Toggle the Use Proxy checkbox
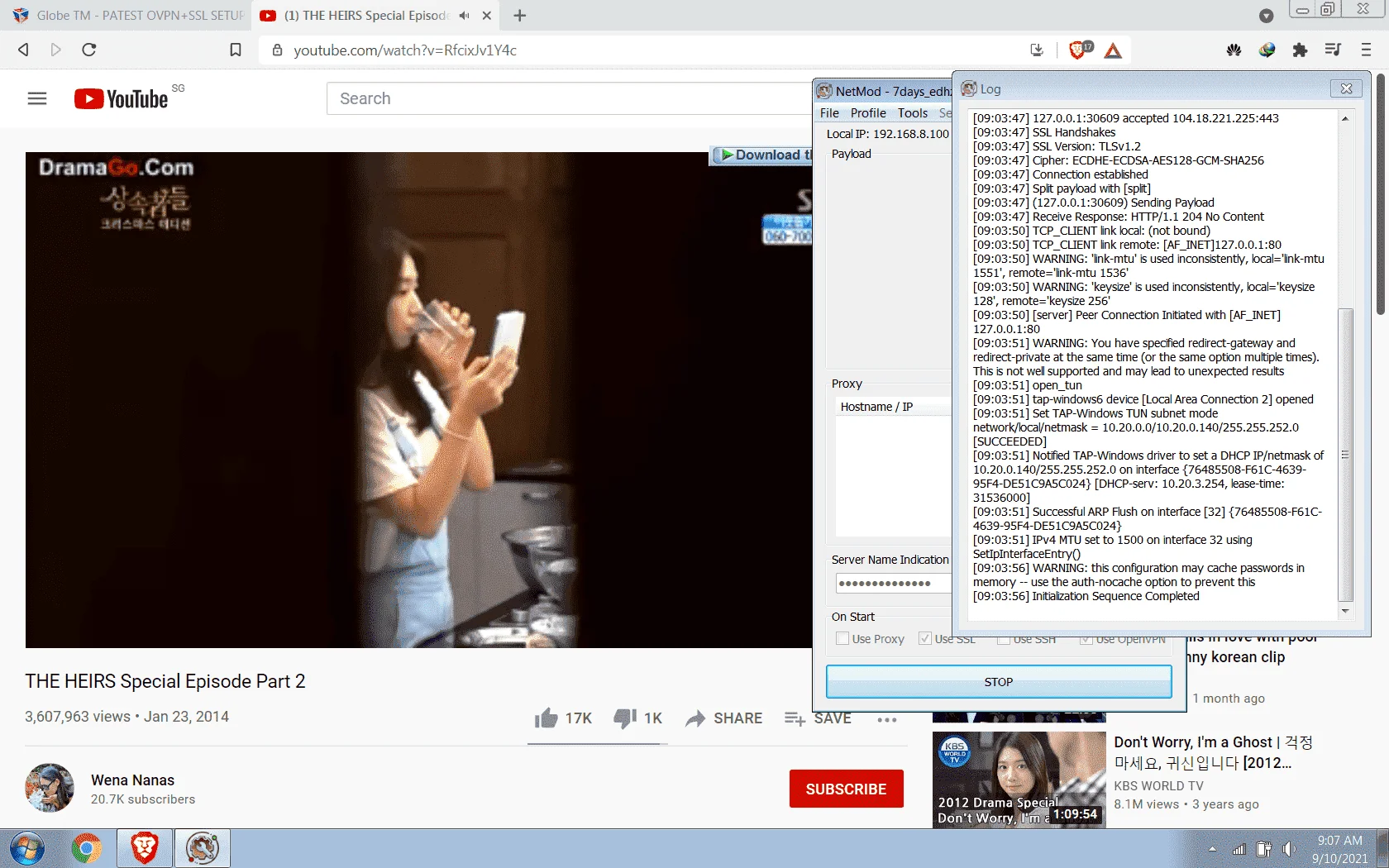The height and width of the screenshot is (868, 1389). coord(842,639)
